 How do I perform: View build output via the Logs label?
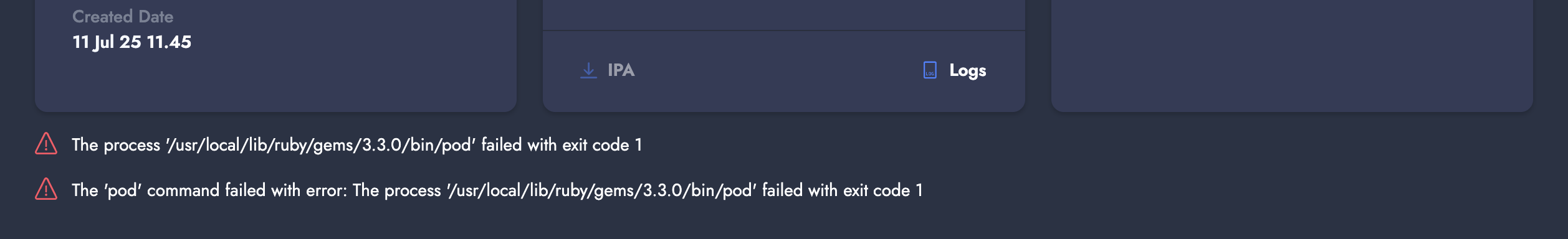(x=967, y=70)
